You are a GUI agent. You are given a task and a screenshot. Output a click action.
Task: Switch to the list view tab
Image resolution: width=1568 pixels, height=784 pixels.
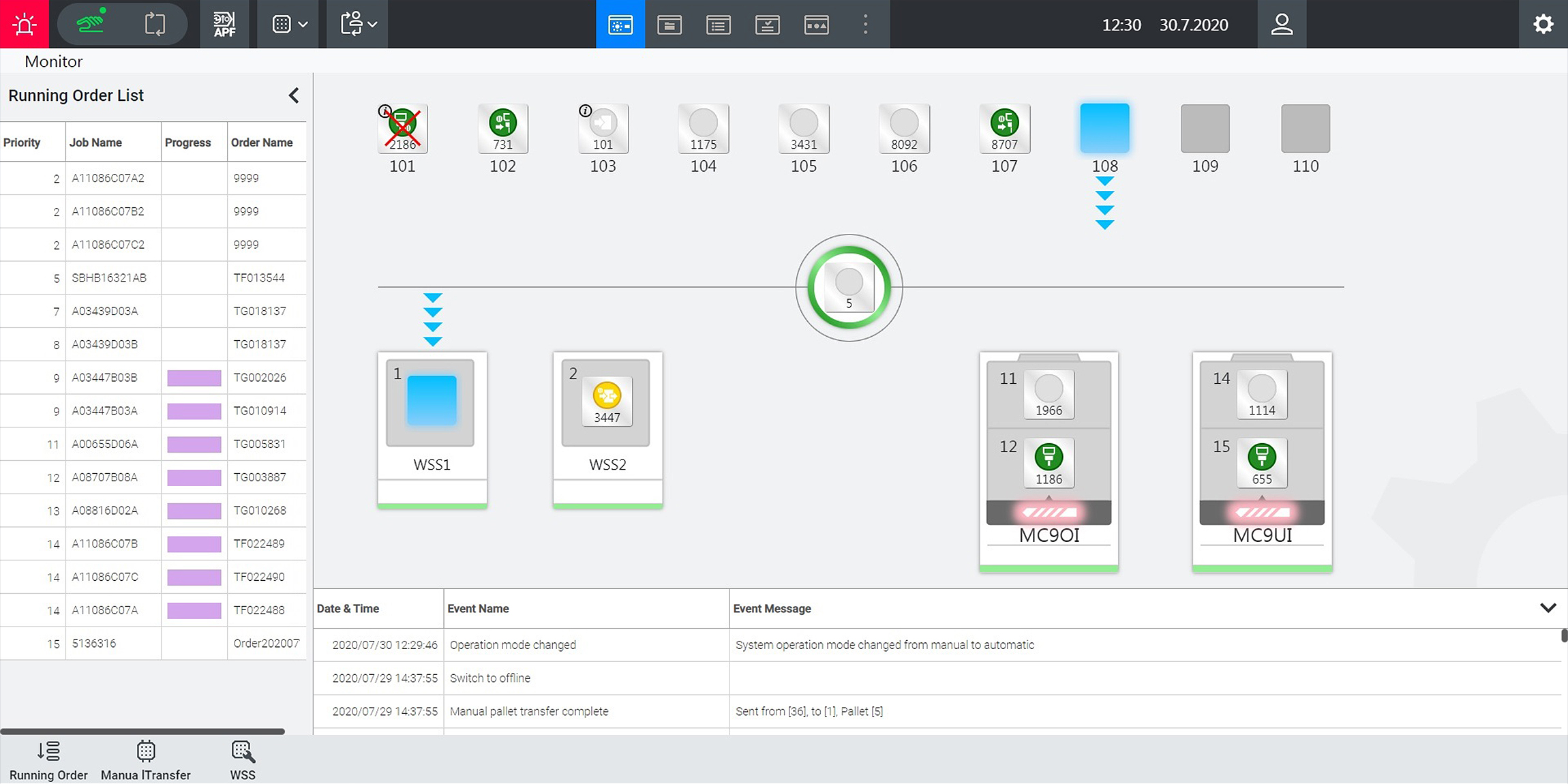[718, 25]
